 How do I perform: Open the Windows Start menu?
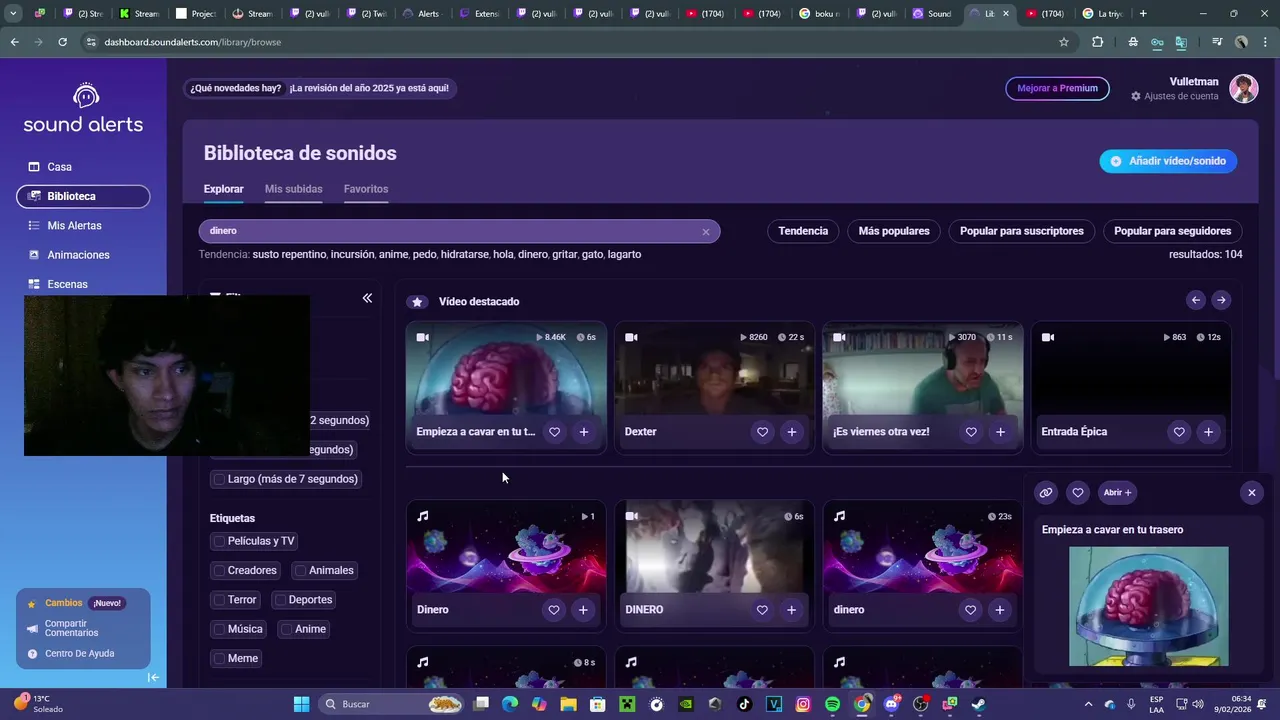coord(301,704)
